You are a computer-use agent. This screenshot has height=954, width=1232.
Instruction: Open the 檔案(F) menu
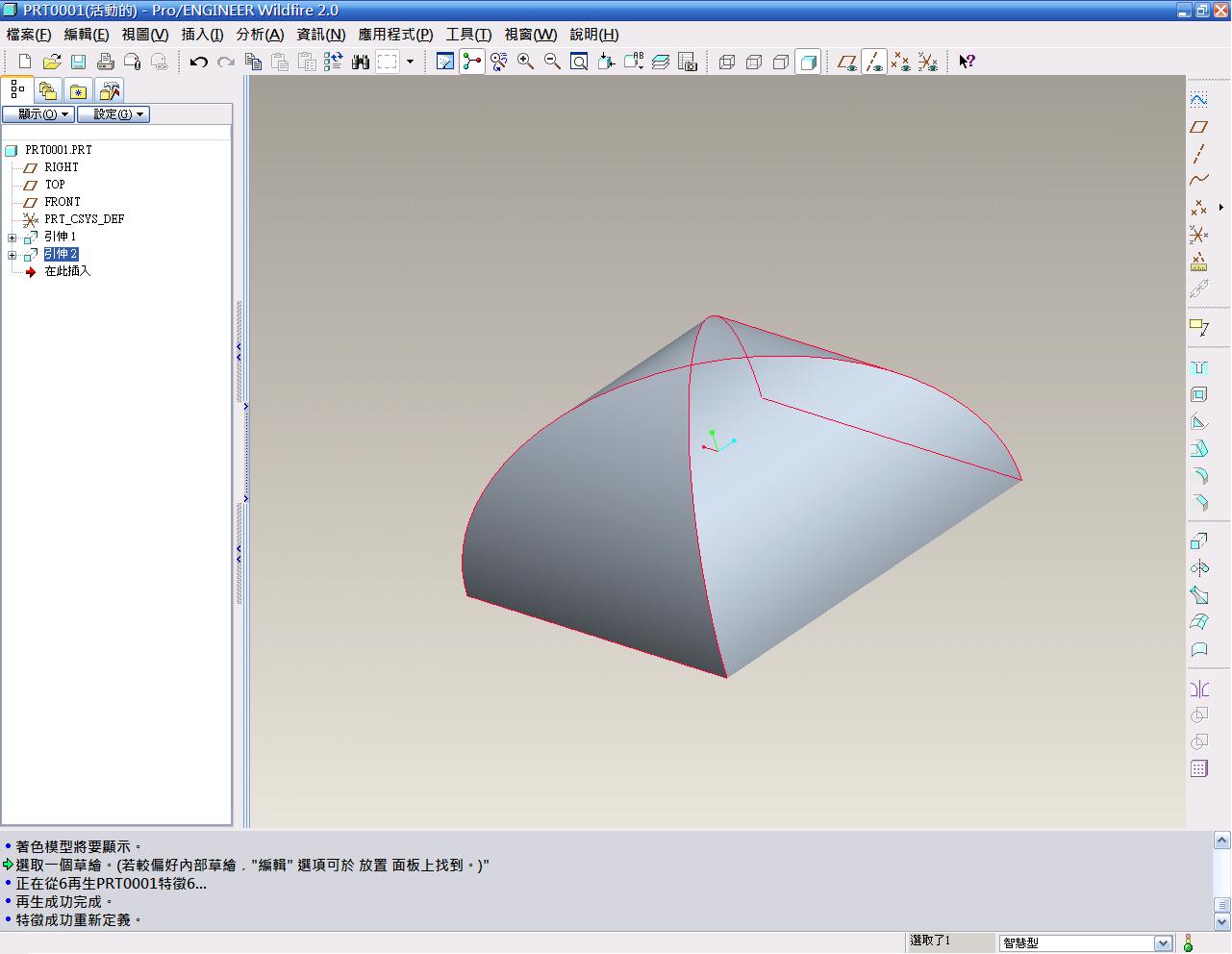(29, 35)
